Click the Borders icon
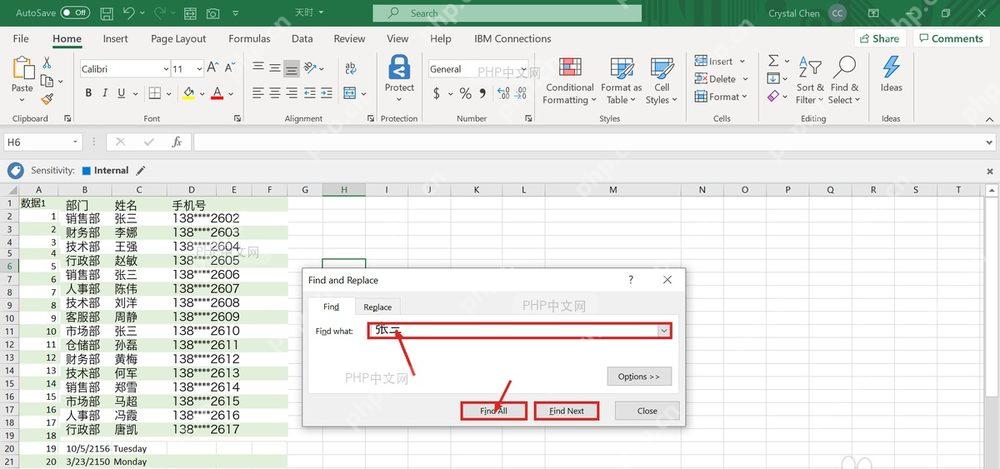The width and height of the screenshot is (1000, 469). point(154,93)
